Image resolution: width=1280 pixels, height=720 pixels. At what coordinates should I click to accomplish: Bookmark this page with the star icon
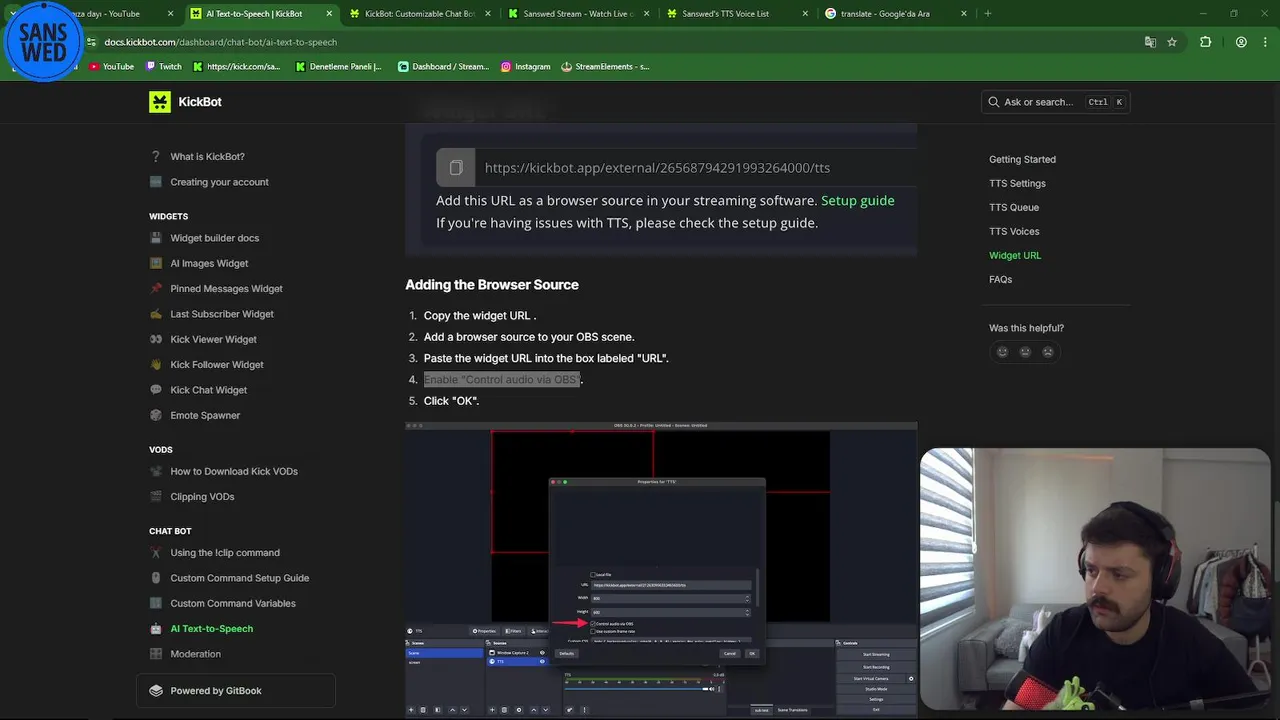pos(1172,42)
